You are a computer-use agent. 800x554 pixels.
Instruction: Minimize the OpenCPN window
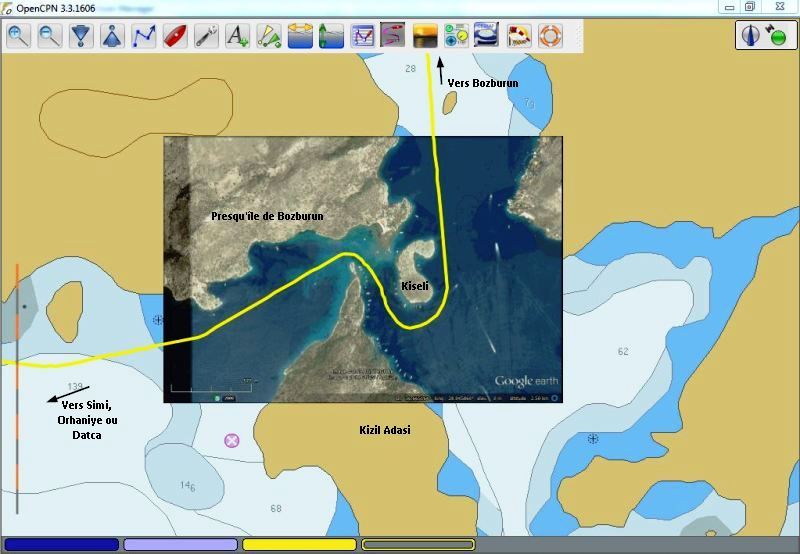pos(730,7)
